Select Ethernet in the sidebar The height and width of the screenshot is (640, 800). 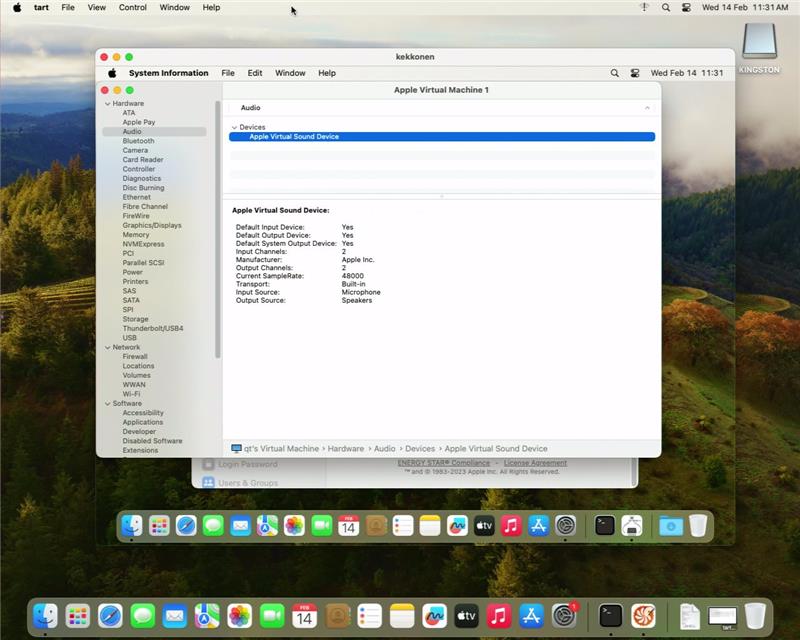coord(136,197)
